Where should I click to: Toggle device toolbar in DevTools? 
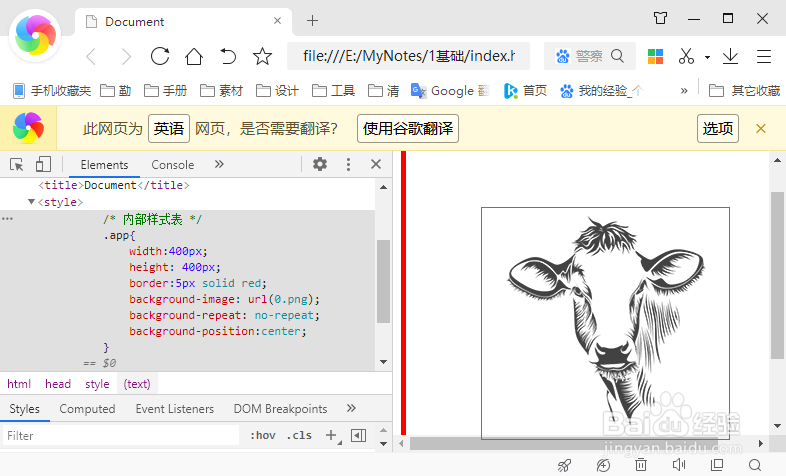coord(43,164)
